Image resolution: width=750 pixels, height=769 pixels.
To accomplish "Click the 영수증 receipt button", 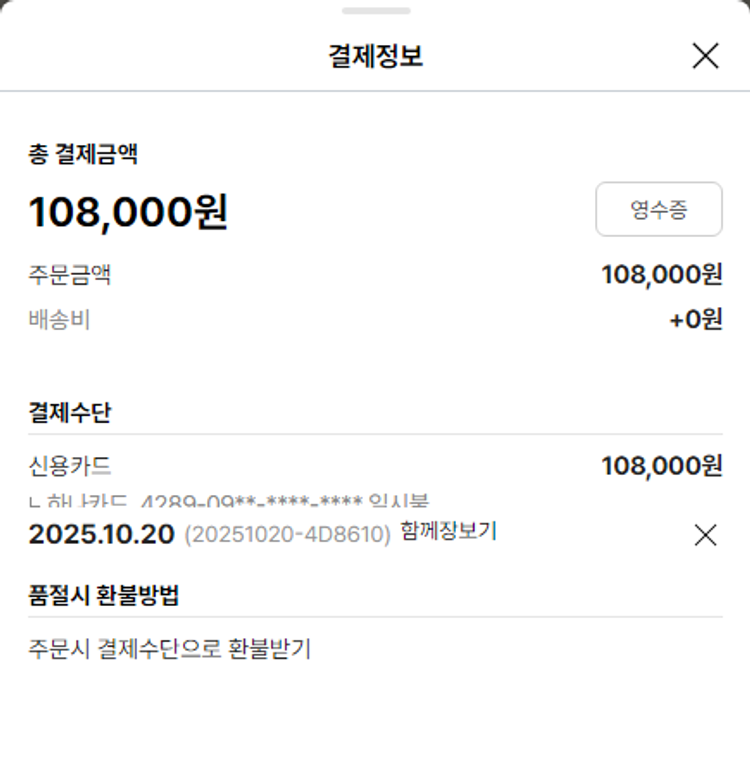I will click(x=658, y=209).
